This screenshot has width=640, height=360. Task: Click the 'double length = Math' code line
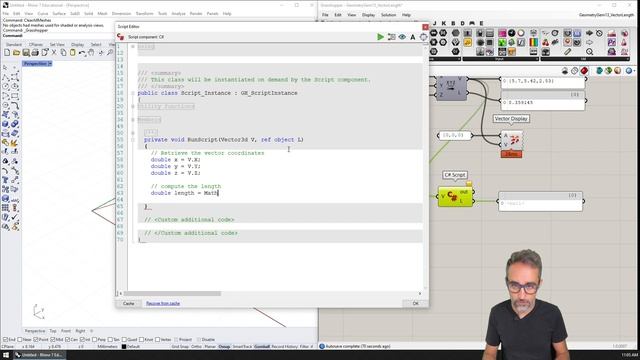pos(184,193)
